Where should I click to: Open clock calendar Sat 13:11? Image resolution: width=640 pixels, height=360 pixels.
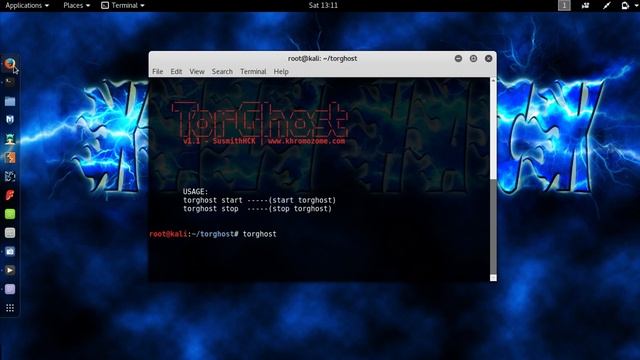tap(323, 5)
